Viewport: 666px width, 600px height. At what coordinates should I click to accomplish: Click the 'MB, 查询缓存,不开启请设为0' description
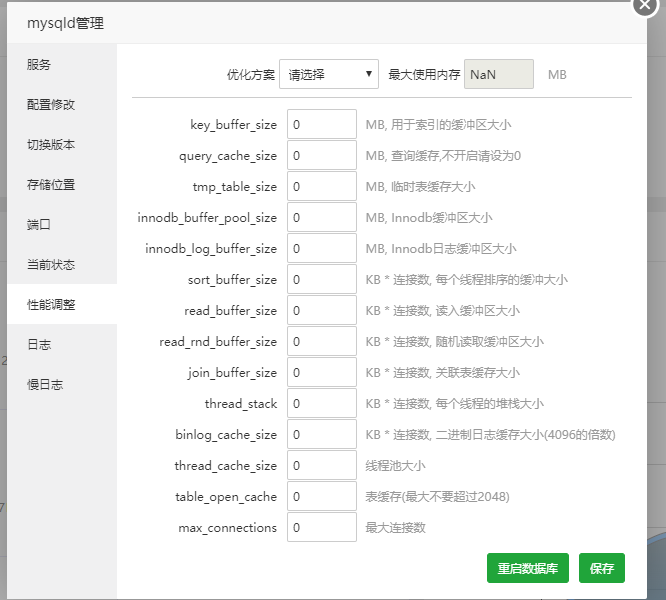pyautogui.click(x=443, y=155)
